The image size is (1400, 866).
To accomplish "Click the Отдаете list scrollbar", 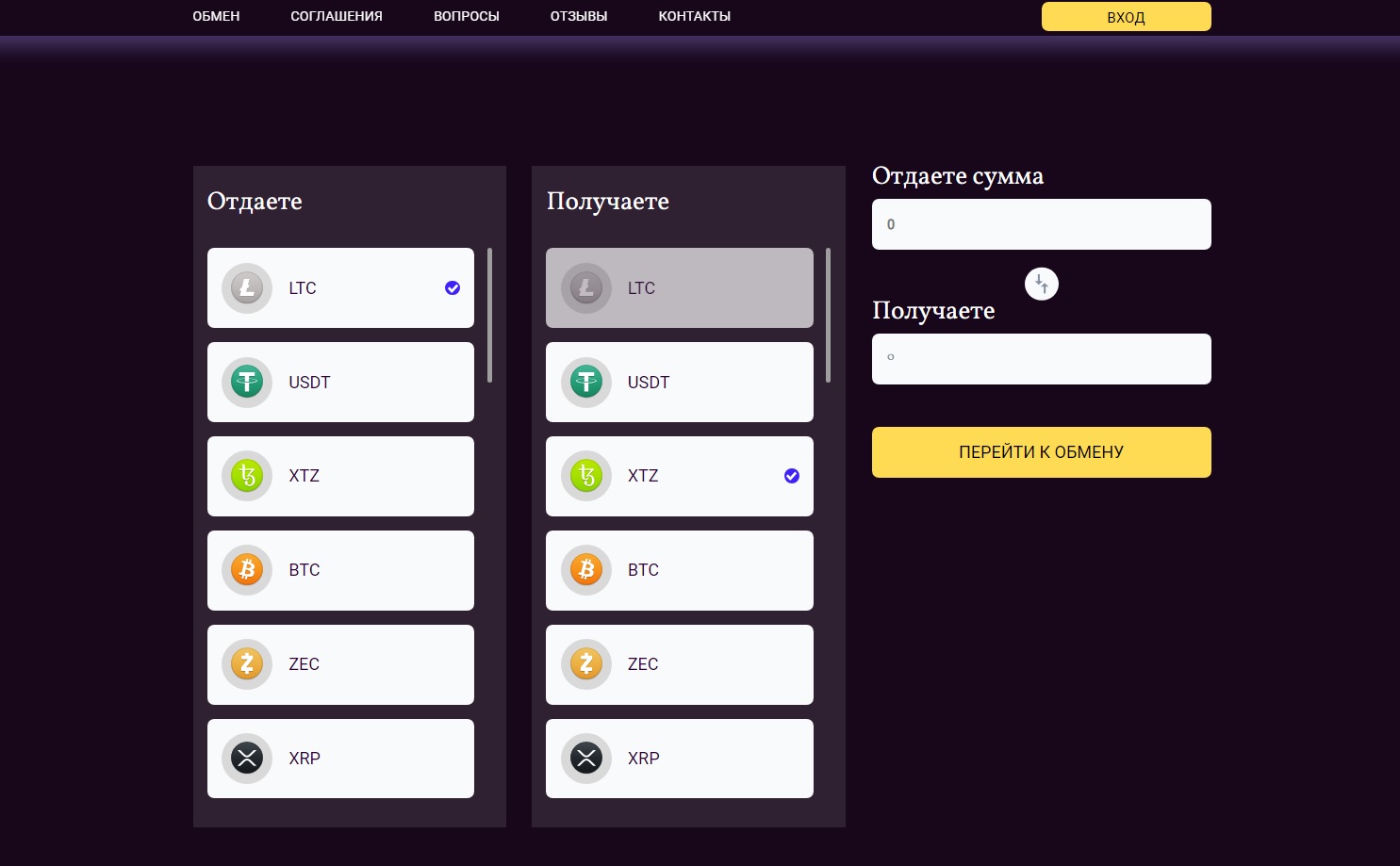I will (489, 315).
